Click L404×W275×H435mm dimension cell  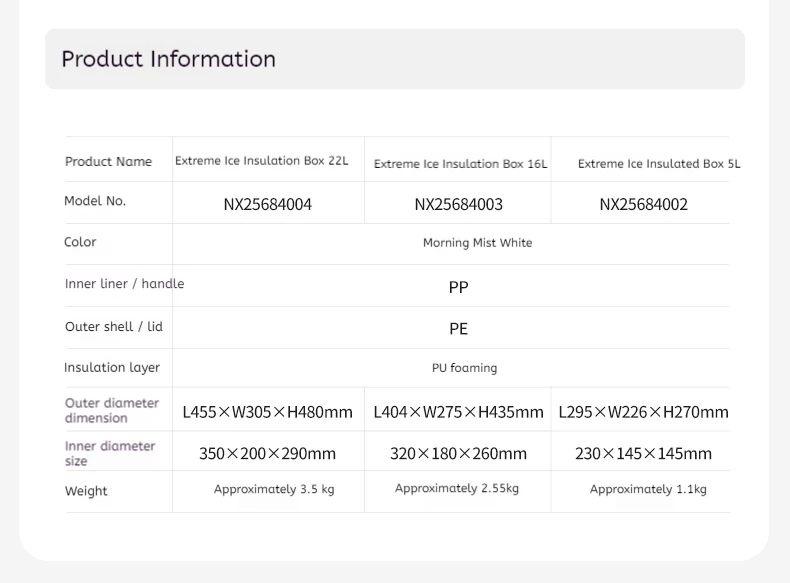pyautogui.click(x=458, y=412)
